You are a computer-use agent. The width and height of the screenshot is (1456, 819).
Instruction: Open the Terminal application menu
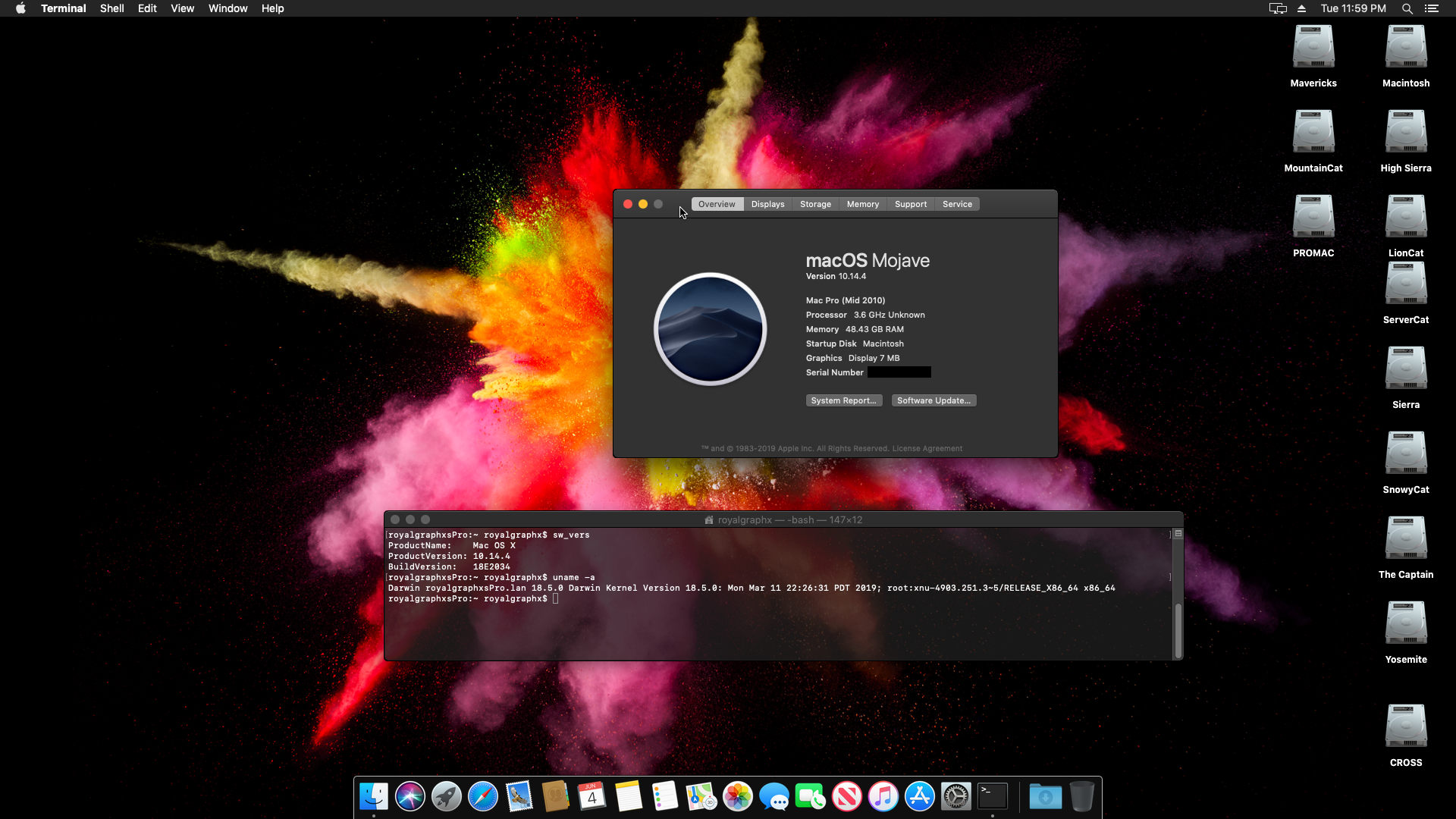click(63, 8)
